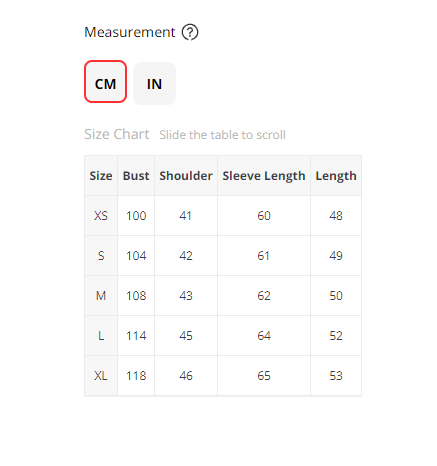Click the Size column header
The height and width of the screenshot is (466, 437).
[x=101, y=176]
